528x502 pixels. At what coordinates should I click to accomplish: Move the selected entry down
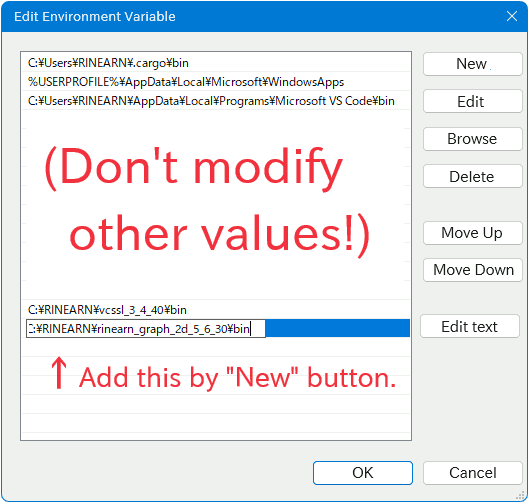(472, 270)
